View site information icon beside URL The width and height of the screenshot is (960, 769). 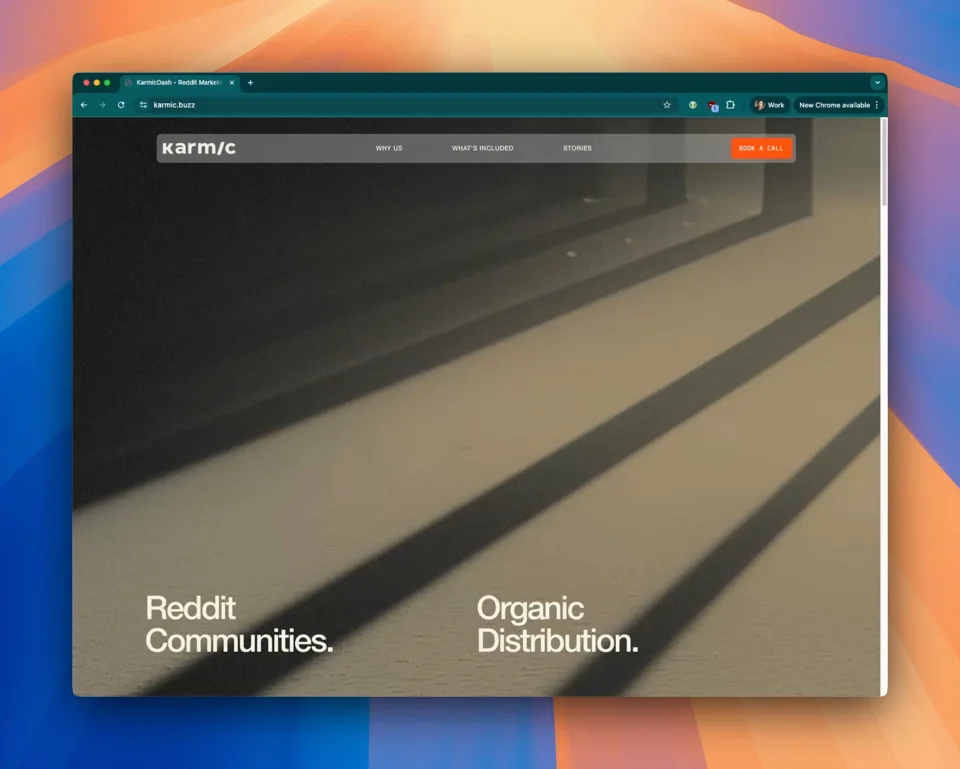(x=143, y=105)
